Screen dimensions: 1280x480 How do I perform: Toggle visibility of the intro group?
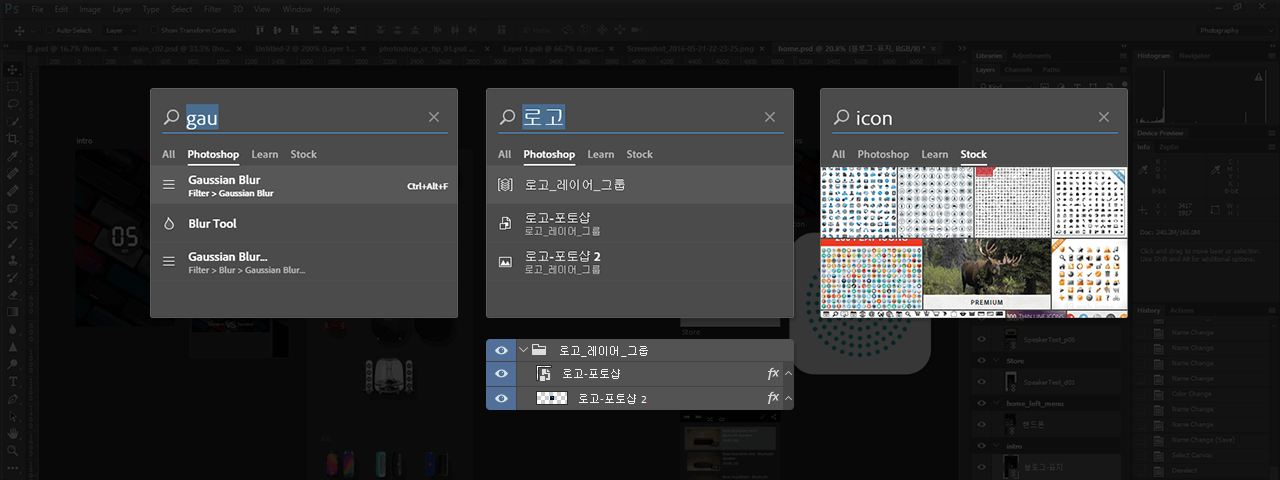[x=981, y=445]
